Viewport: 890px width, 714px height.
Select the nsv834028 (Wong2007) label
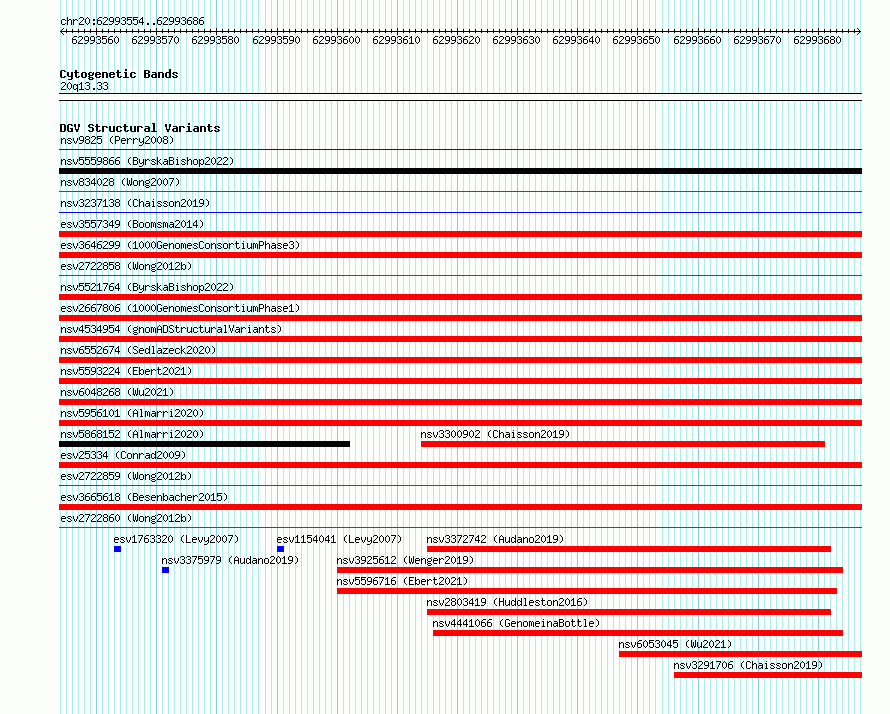pos(120,182)
